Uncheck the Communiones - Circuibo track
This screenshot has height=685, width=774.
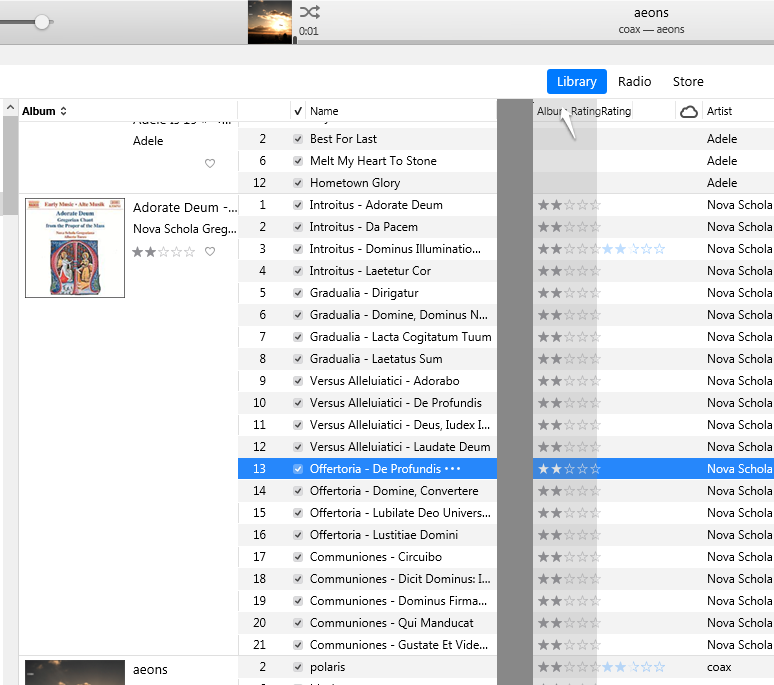[298, 557]
